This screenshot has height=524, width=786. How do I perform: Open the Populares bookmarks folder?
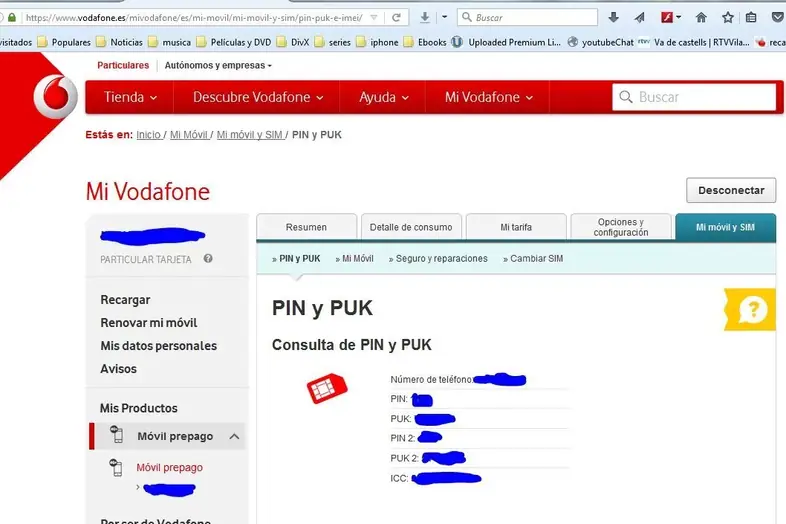[x=64, y=42]
